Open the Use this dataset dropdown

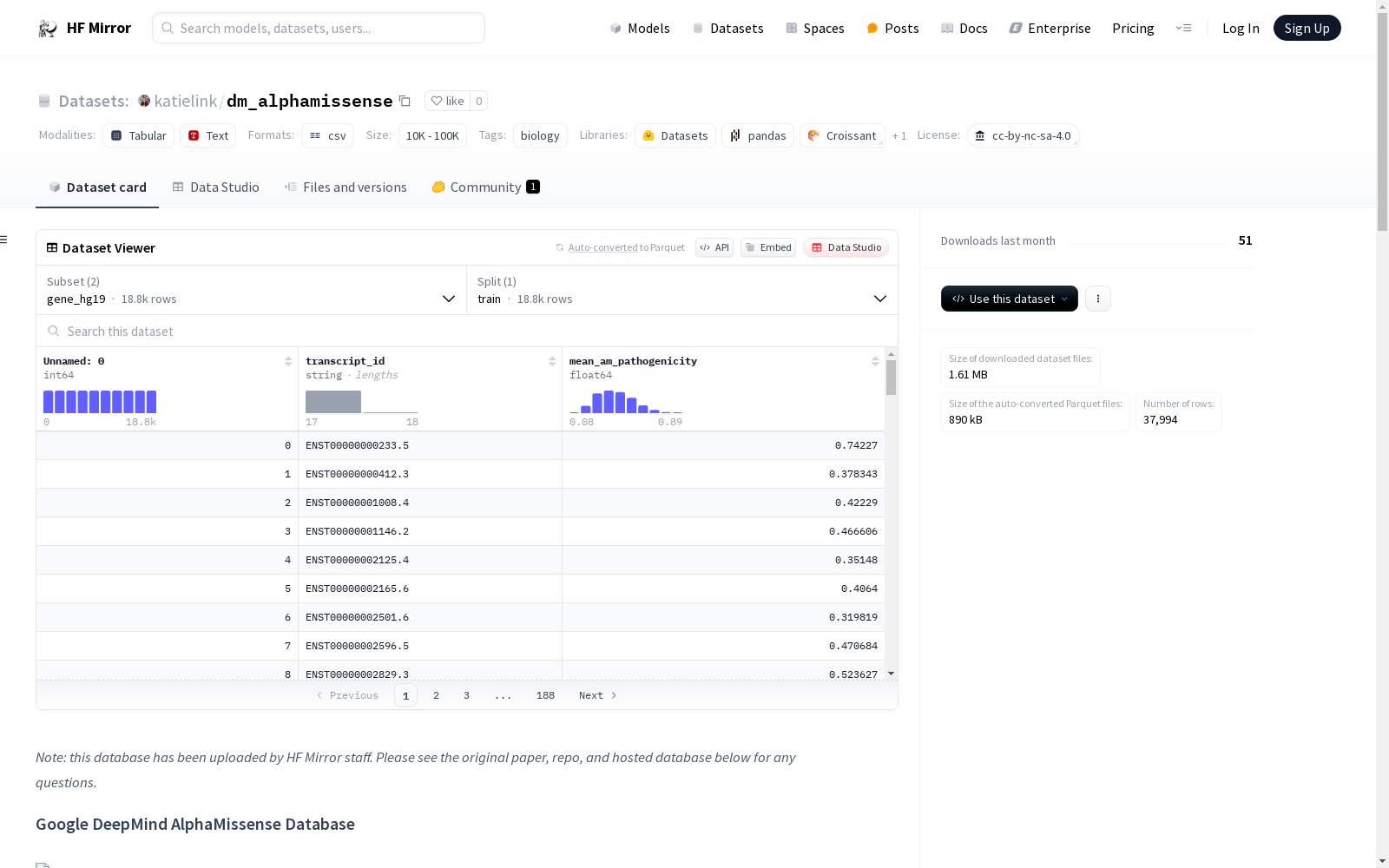[1010, 299]
